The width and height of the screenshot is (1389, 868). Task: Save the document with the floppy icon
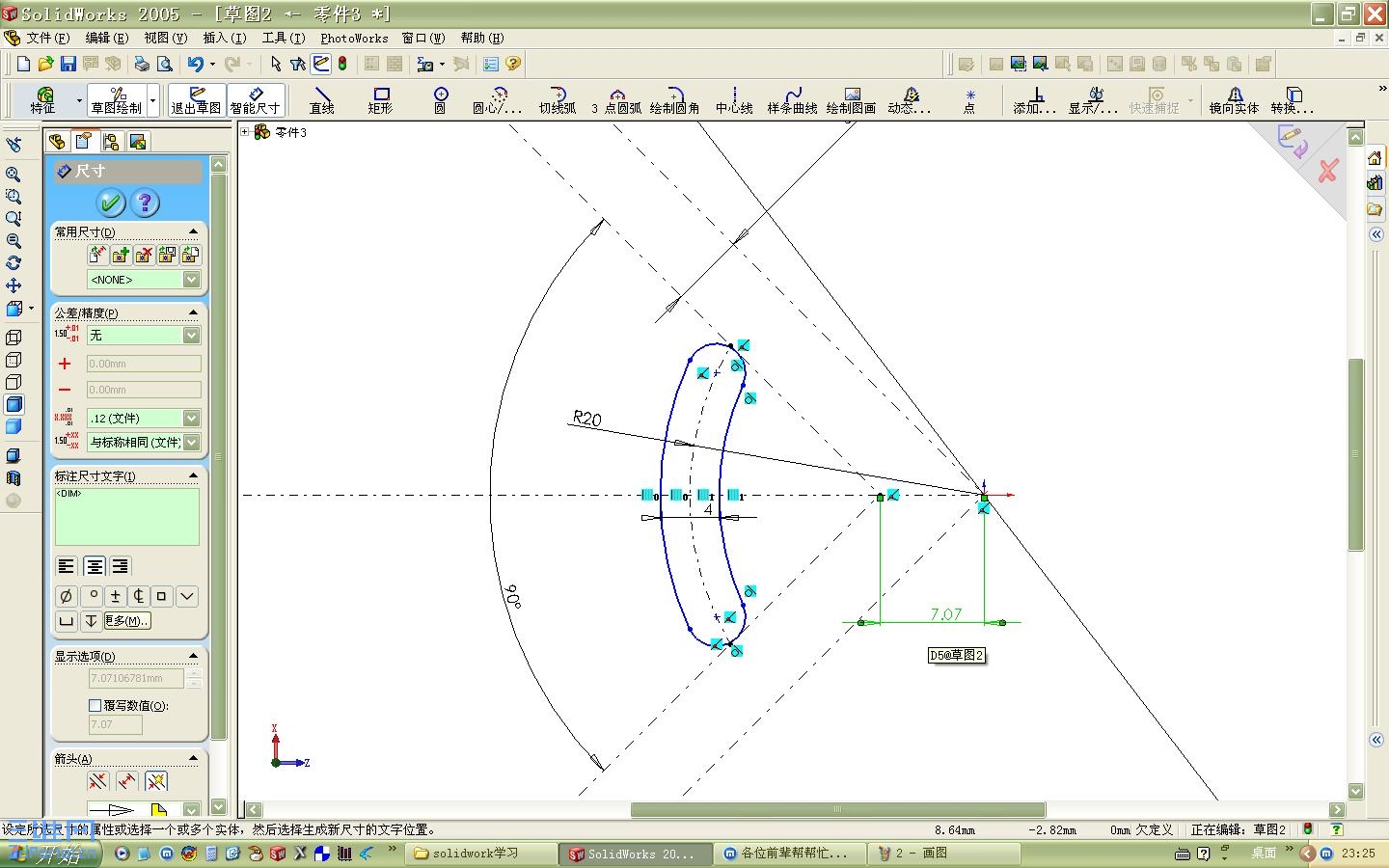[x=68, y=64]
